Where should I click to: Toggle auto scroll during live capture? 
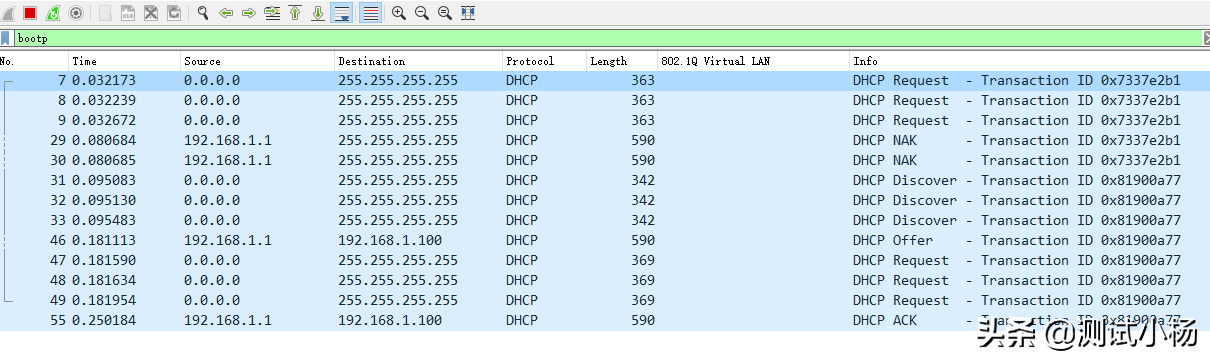tap(342, 13)
